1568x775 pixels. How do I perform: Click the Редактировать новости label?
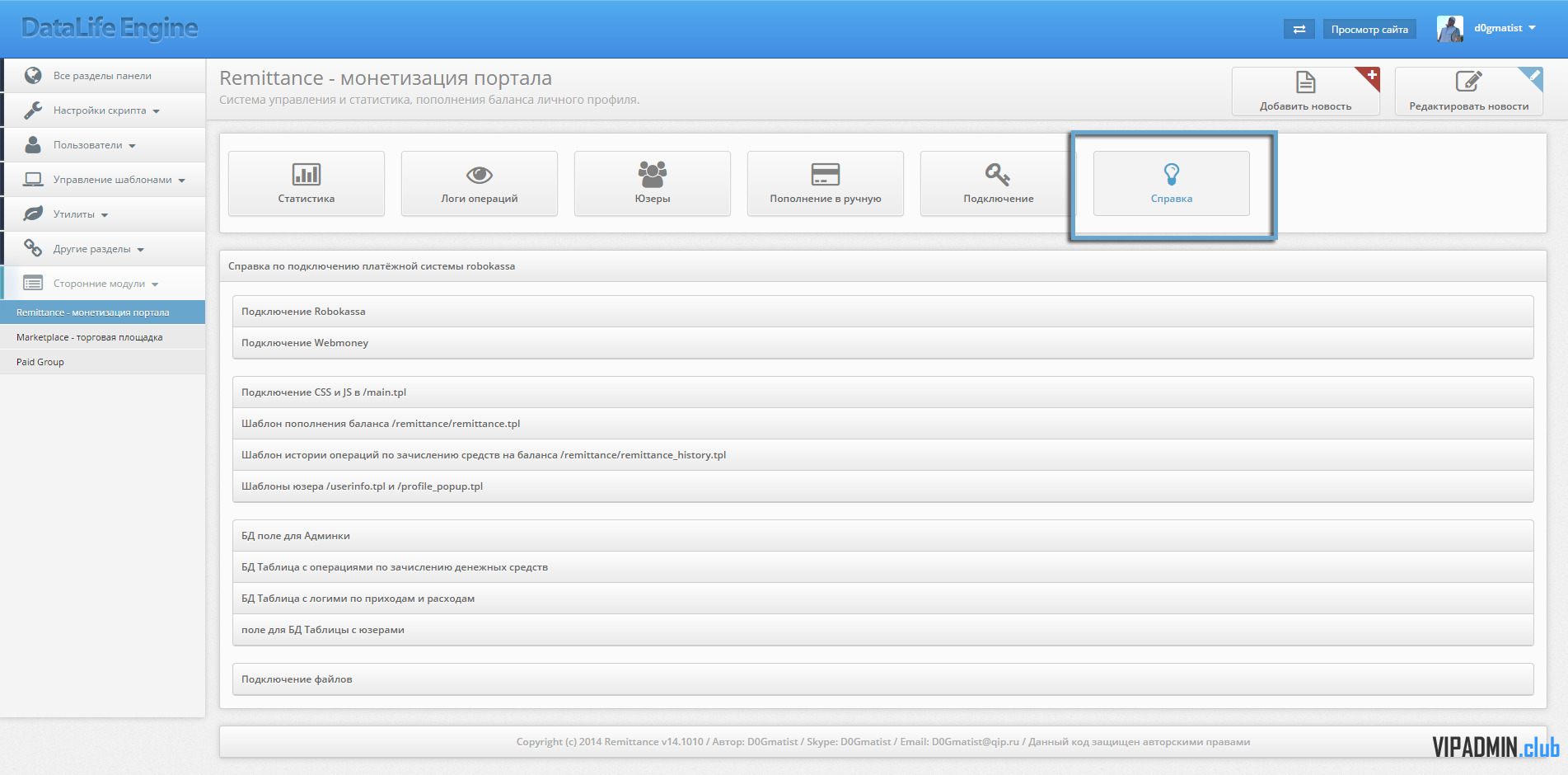[x=1468, y=106]
